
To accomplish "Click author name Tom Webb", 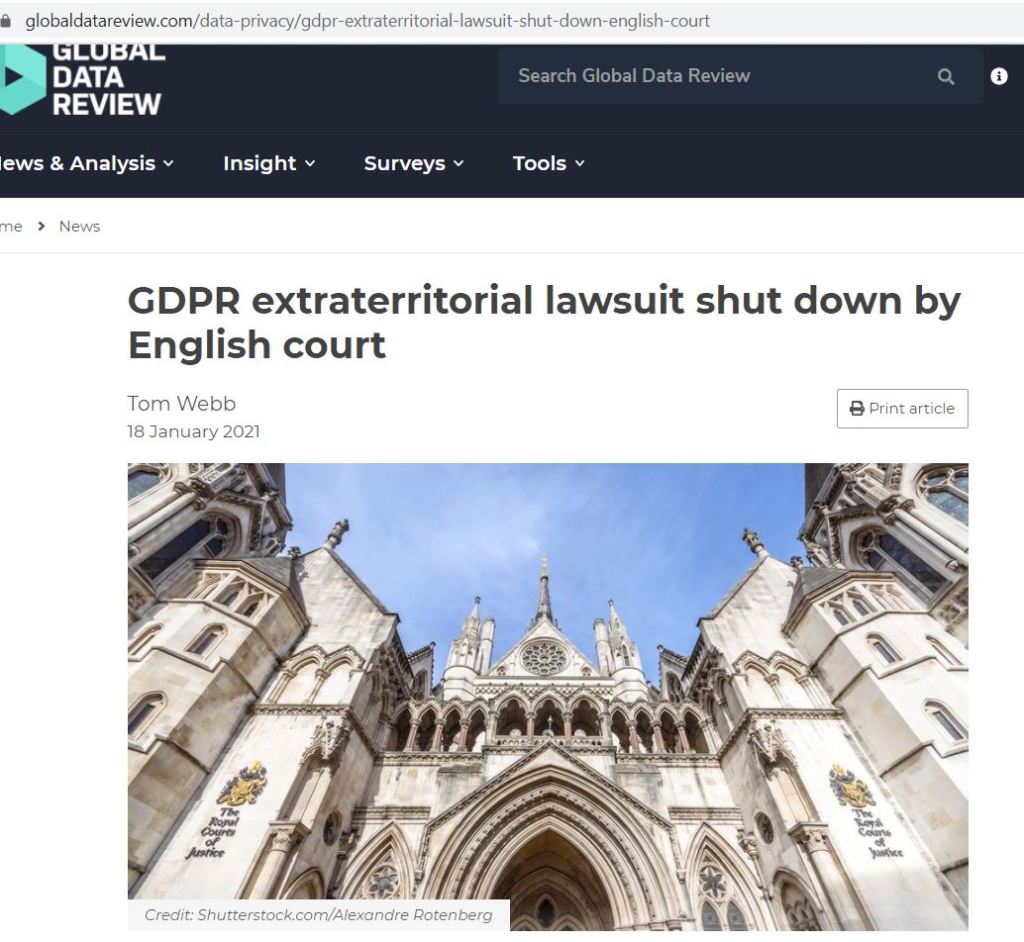I will [x=182, y=404].
